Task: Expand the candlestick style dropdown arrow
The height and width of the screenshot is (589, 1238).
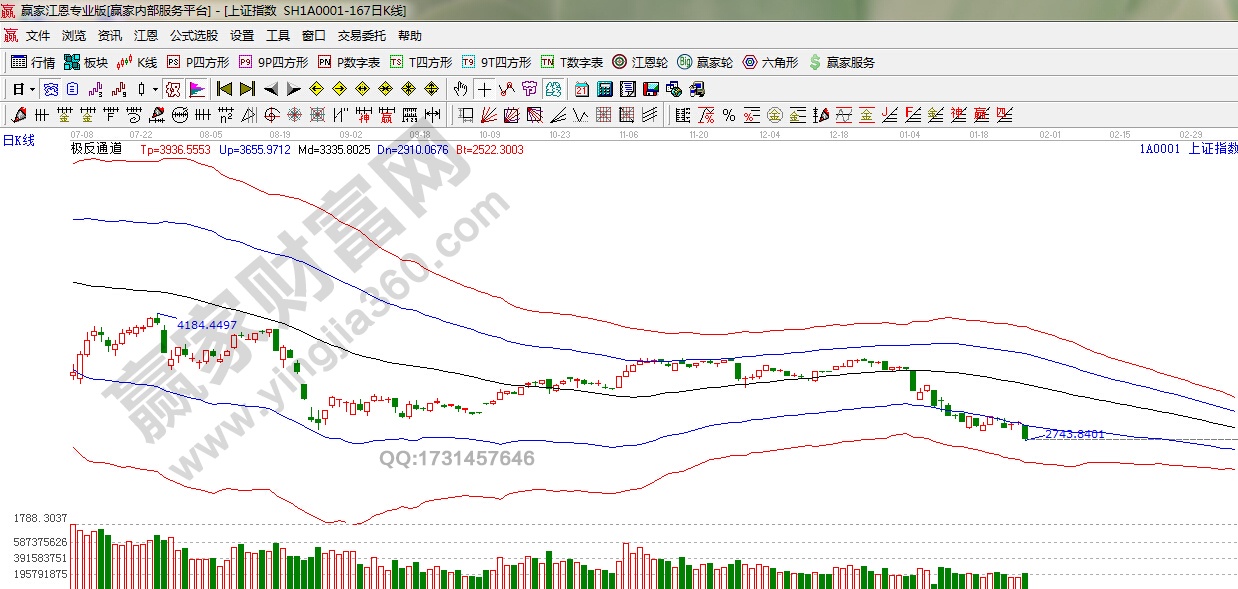Action: pyautogui.click(x=155, y=89)
